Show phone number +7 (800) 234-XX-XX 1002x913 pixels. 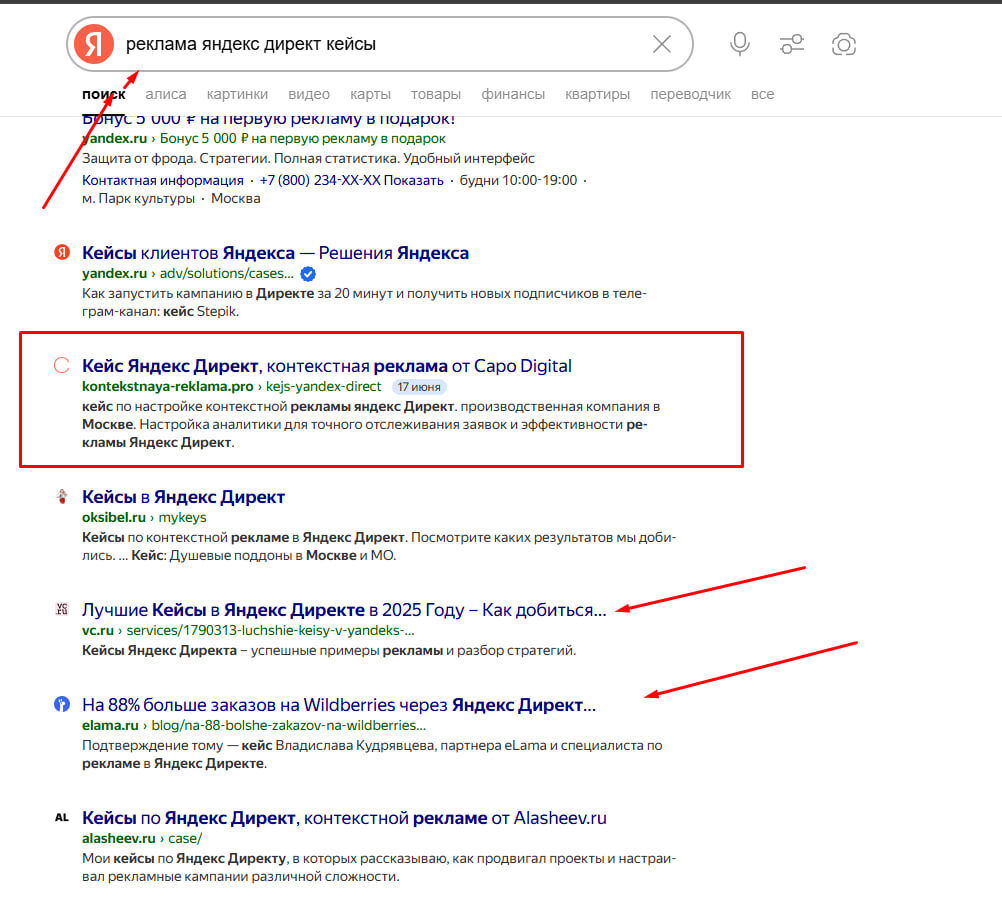pyautogui.click(x=351, y=180)
